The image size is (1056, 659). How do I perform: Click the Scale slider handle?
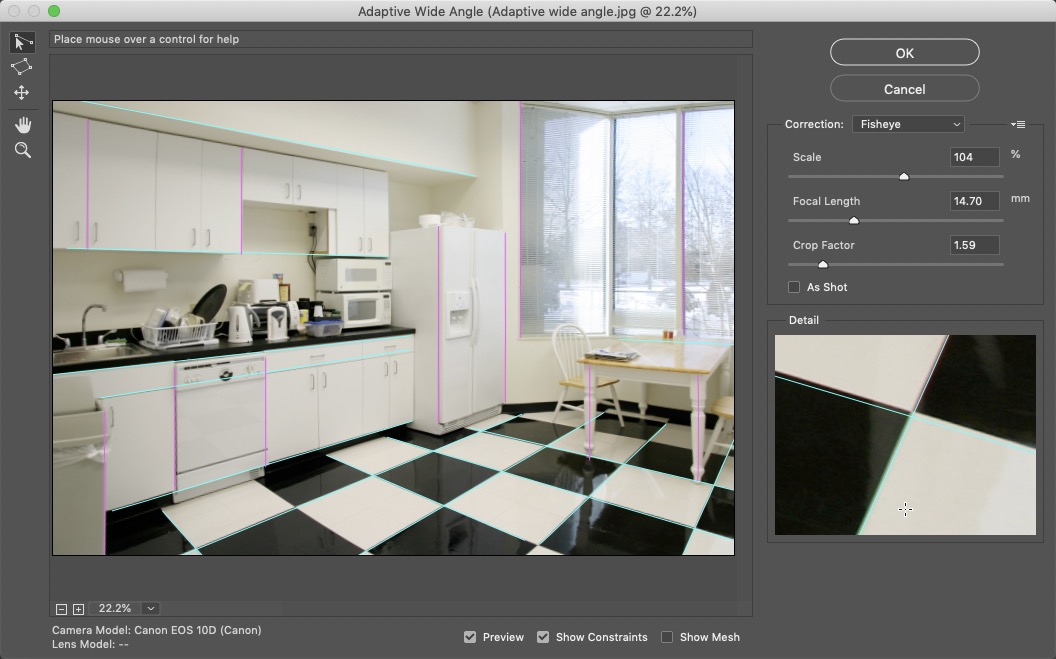904,177
